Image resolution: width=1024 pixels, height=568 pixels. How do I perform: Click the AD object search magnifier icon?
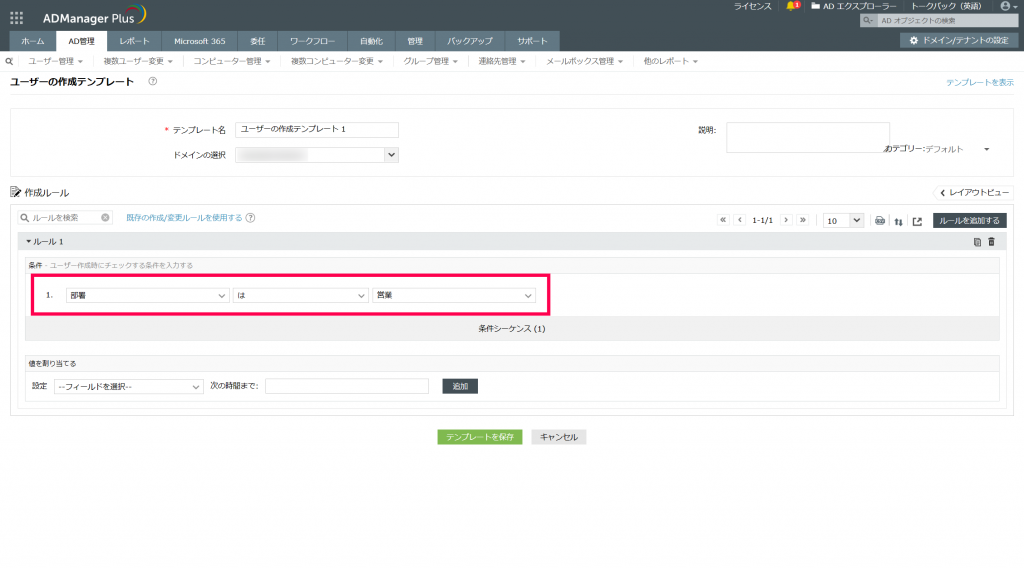coord(868,21)
